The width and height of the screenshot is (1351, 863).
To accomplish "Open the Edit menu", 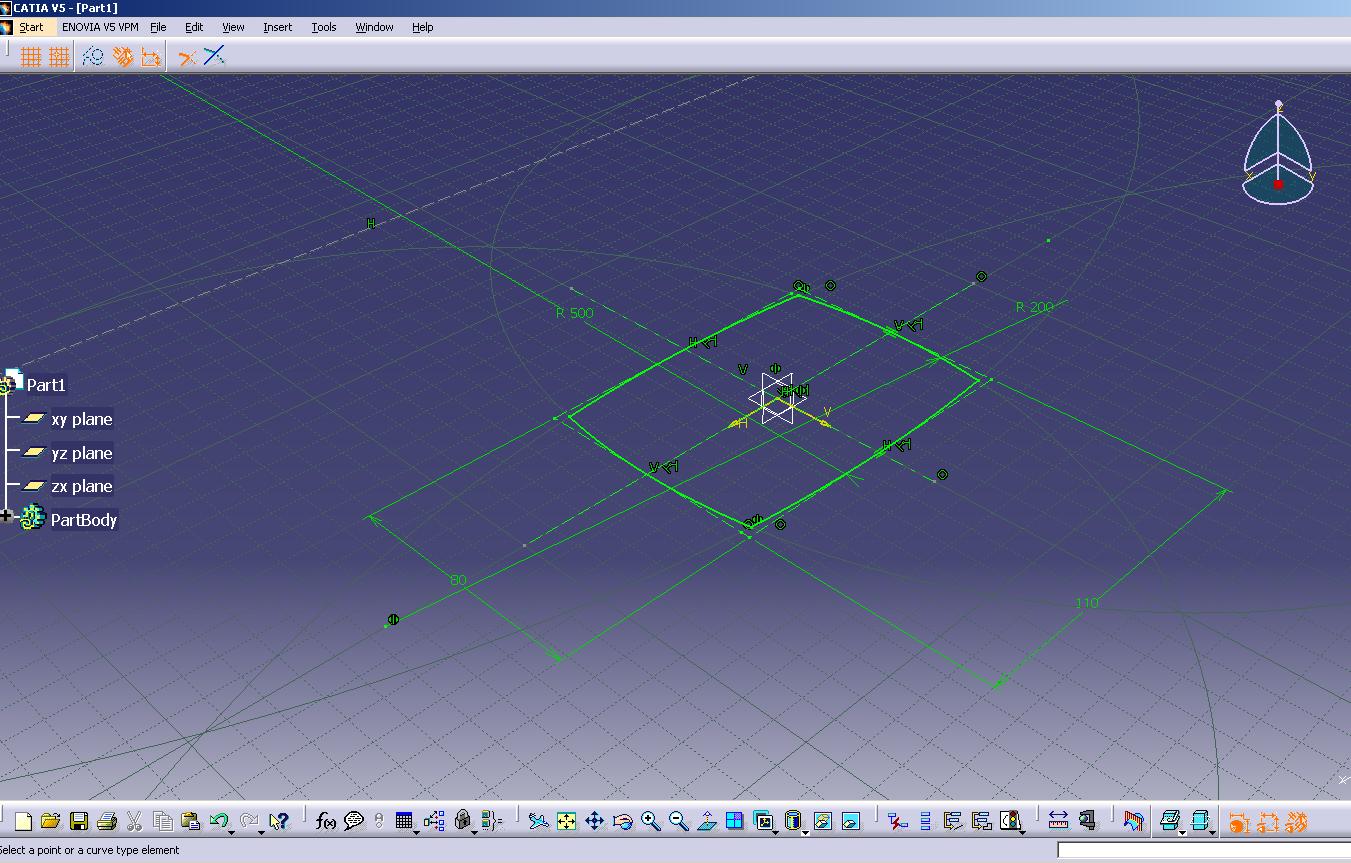I will point(194,27).
